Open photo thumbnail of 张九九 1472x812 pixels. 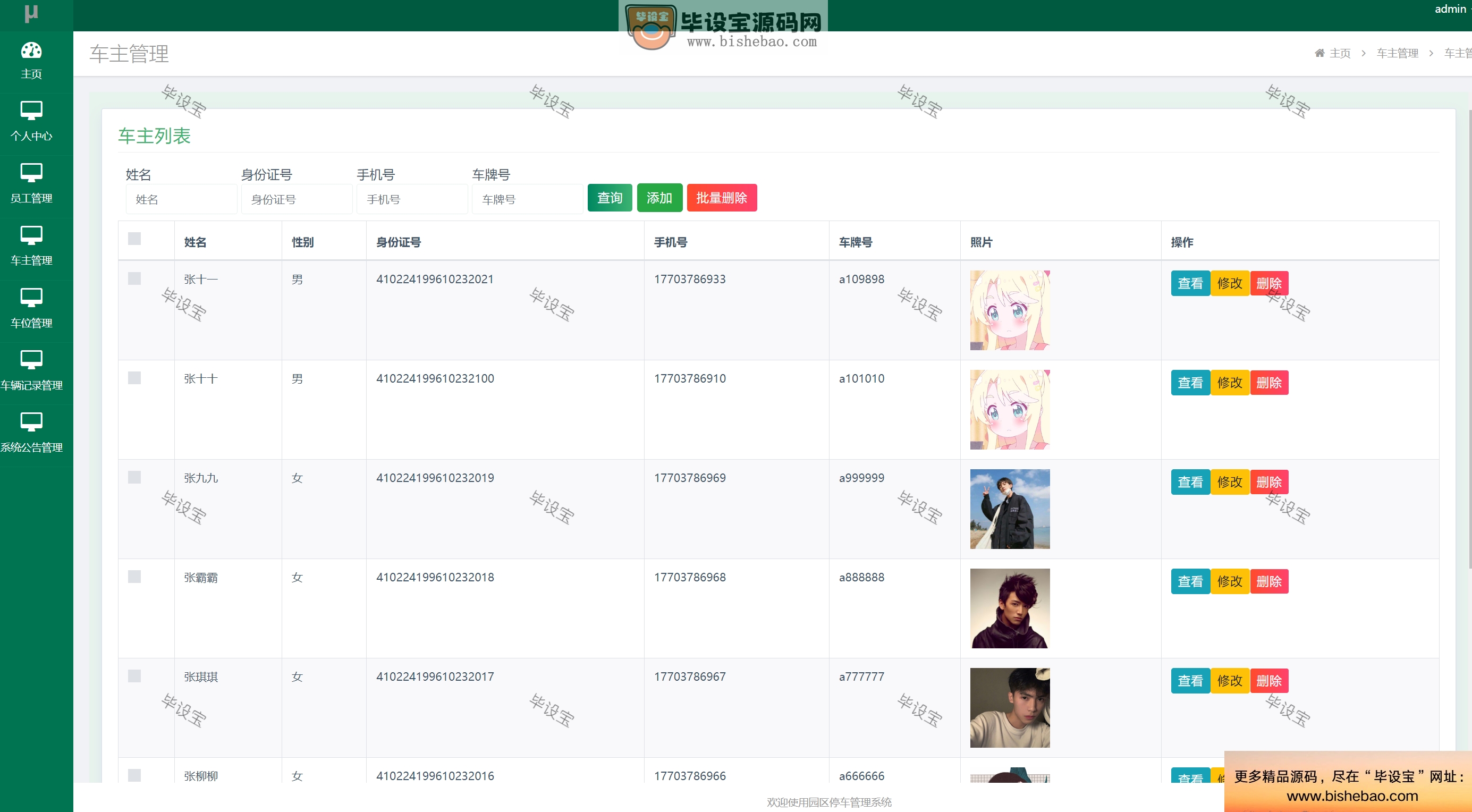point(1010,509)
